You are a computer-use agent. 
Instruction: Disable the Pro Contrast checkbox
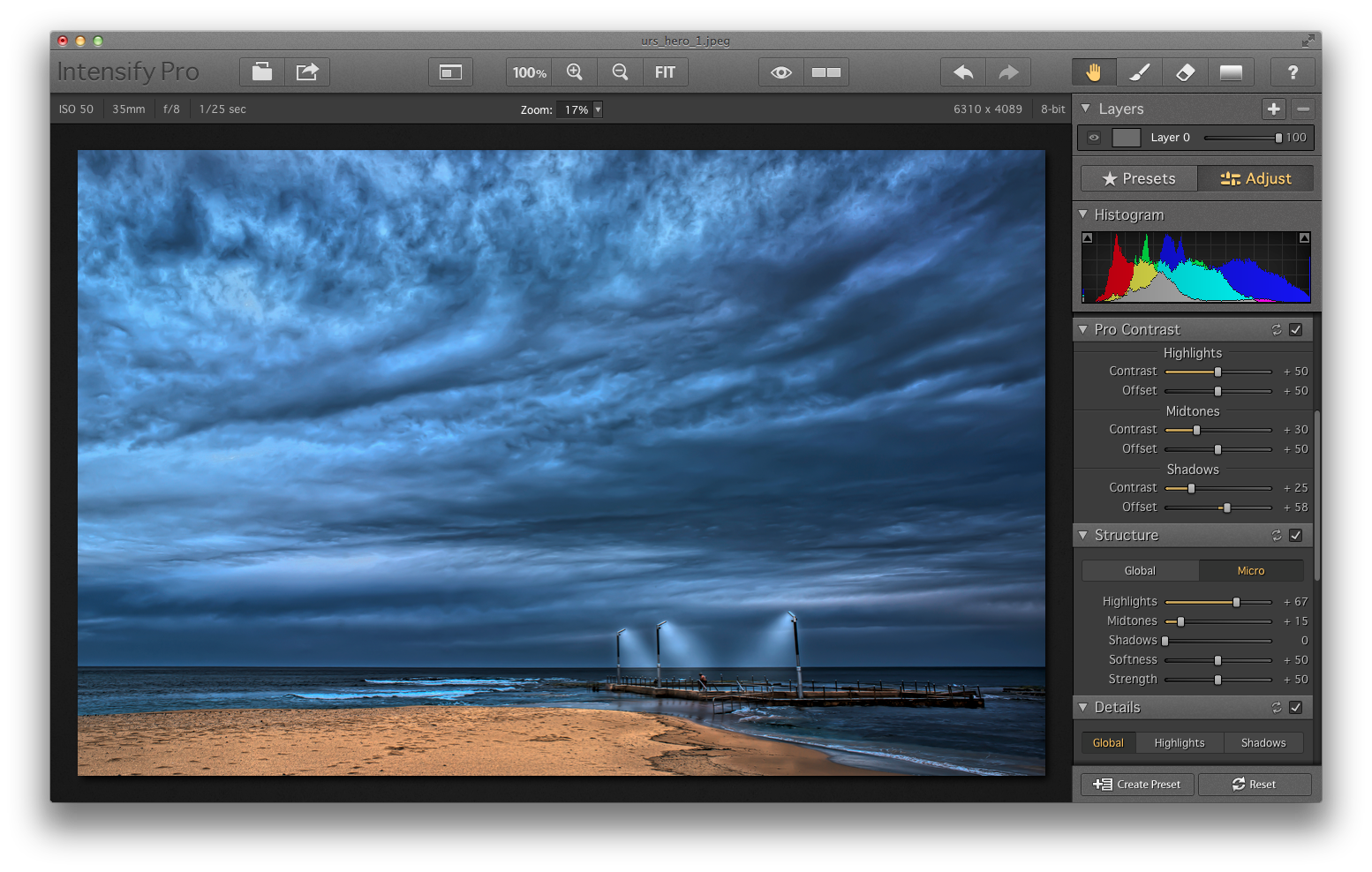(1296, 329)
